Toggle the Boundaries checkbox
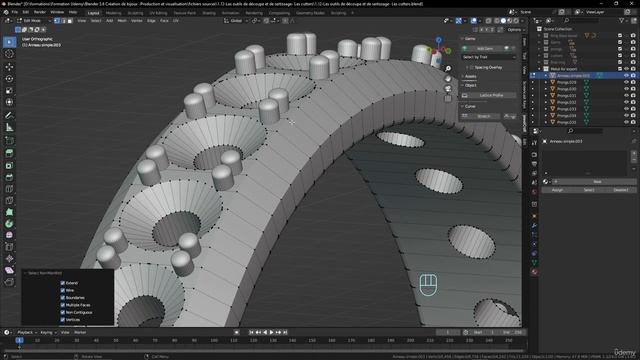The height and width of the screenshot is (360, 640). pos(62,298)
